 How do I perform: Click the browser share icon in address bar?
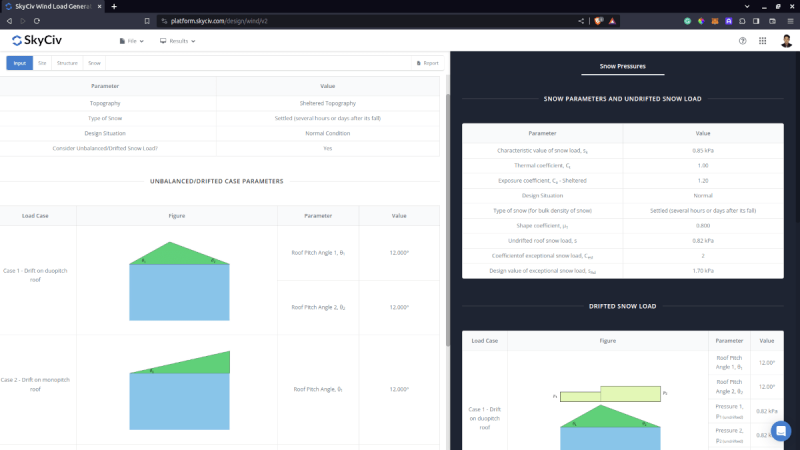pos(581,20)
